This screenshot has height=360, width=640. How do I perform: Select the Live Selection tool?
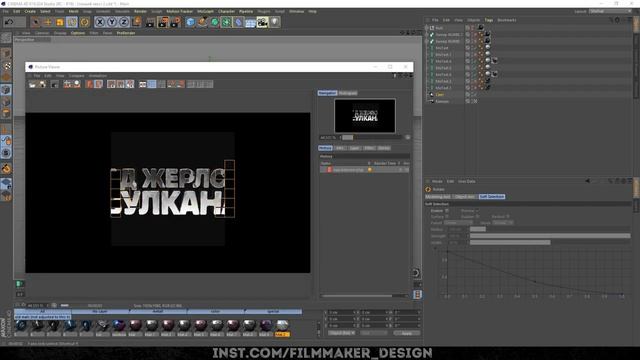[x=36, y=22]
